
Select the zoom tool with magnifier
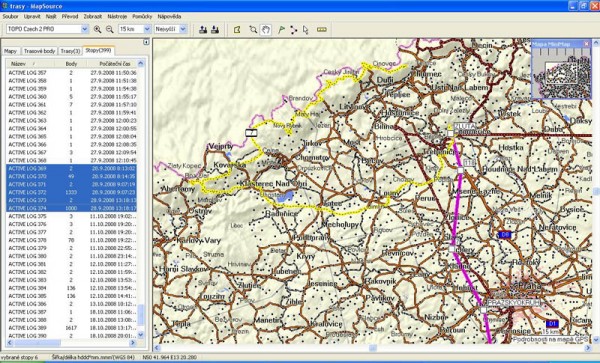[x=253, y=29]
